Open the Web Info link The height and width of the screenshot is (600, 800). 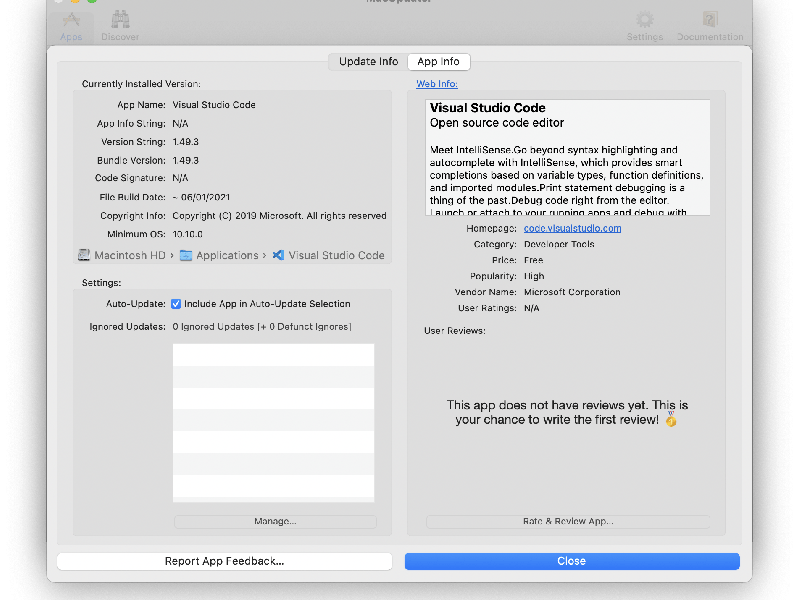pos(437,84)
